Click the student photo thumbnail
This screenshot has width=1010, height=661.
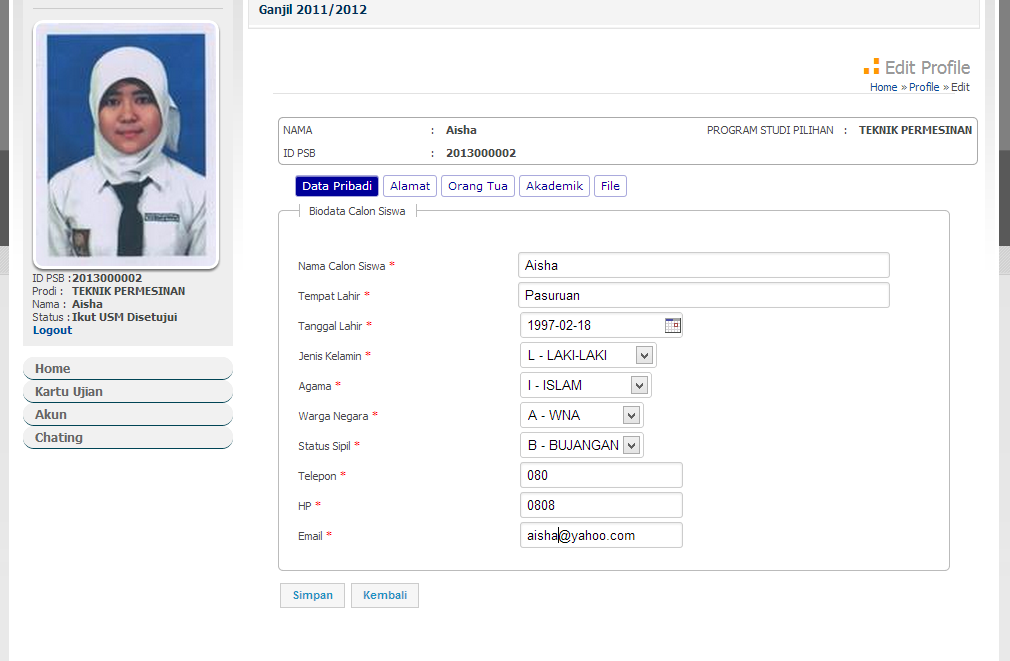(x=126, y=144)
